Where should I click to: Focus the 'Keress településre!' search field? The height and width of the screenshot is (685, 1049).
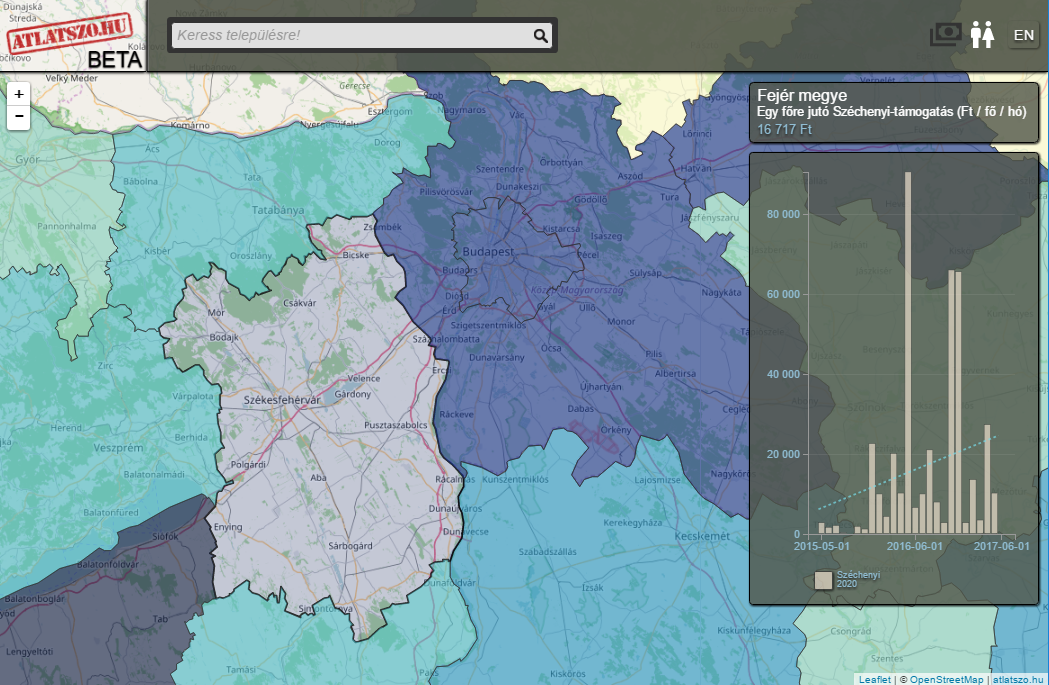350,36
